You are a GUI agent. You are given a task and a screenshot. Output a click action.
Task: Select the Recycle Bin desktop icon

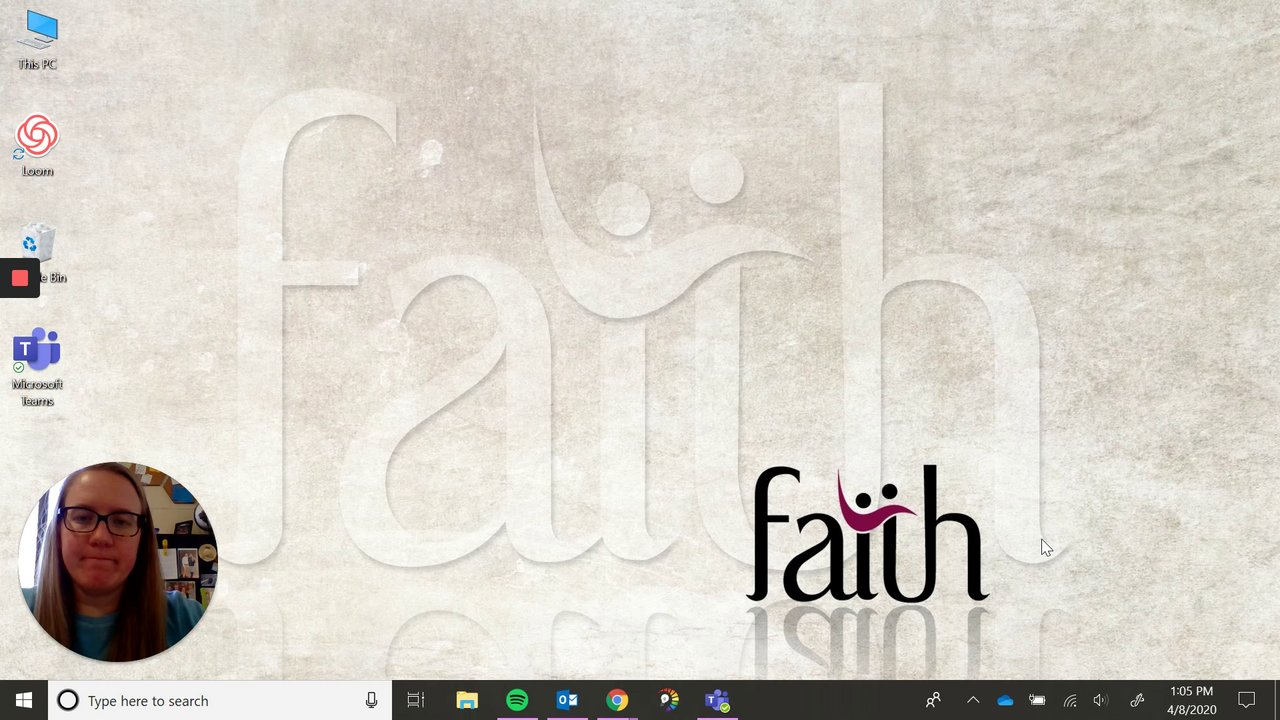point(40,254)
